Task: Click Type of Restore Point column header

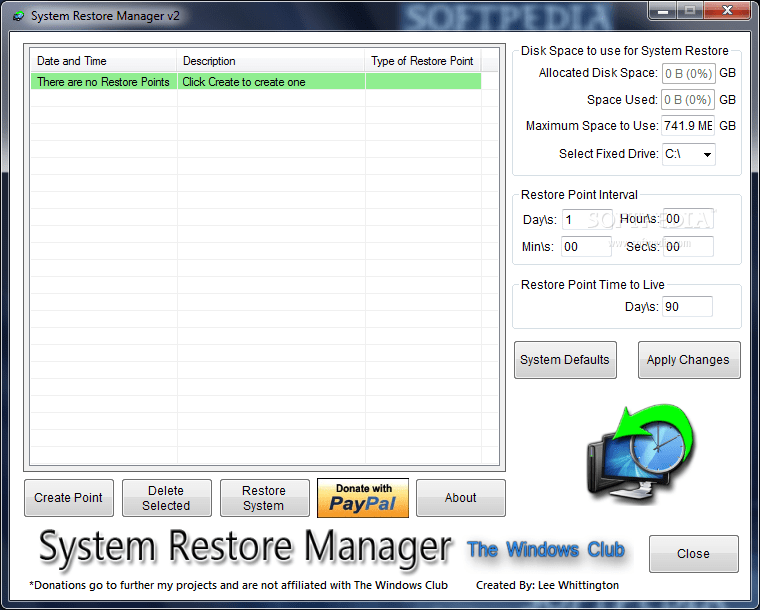Action: 423,61
